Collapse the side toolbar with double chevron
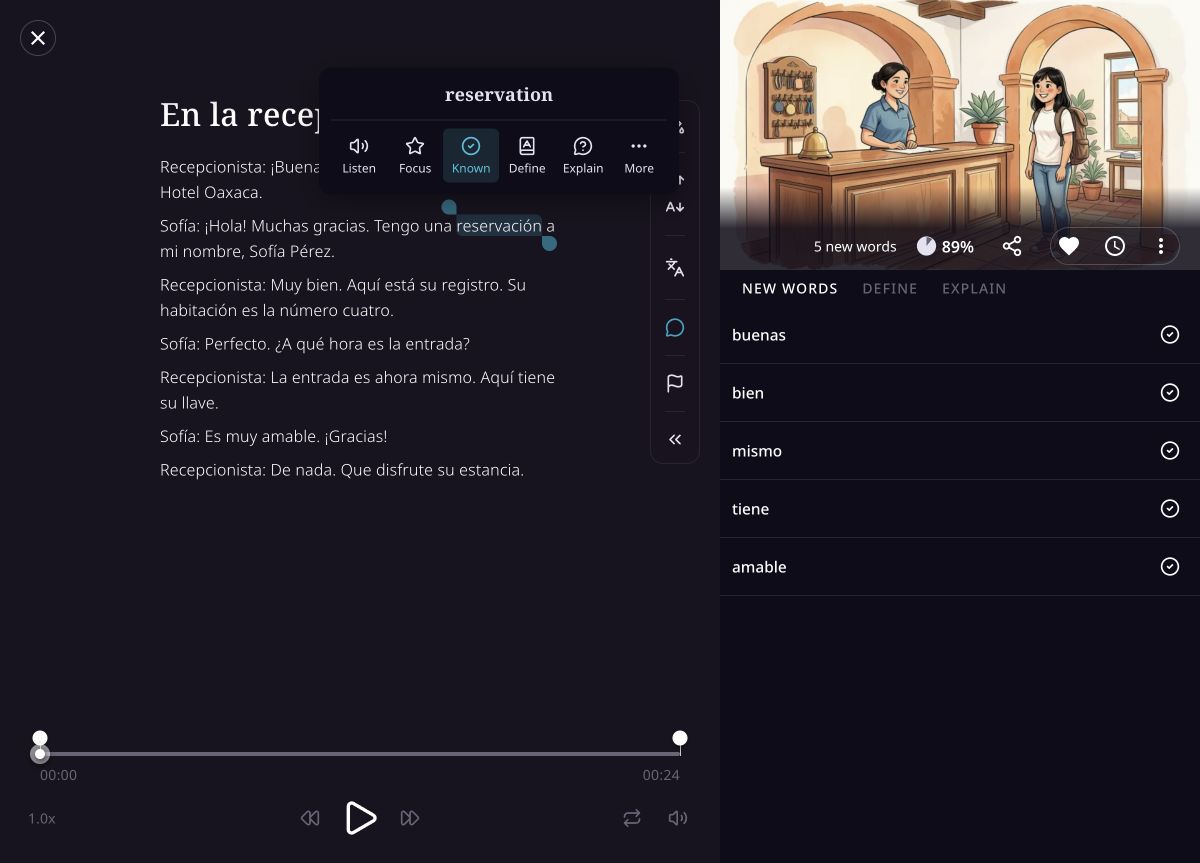 point(675,439)
